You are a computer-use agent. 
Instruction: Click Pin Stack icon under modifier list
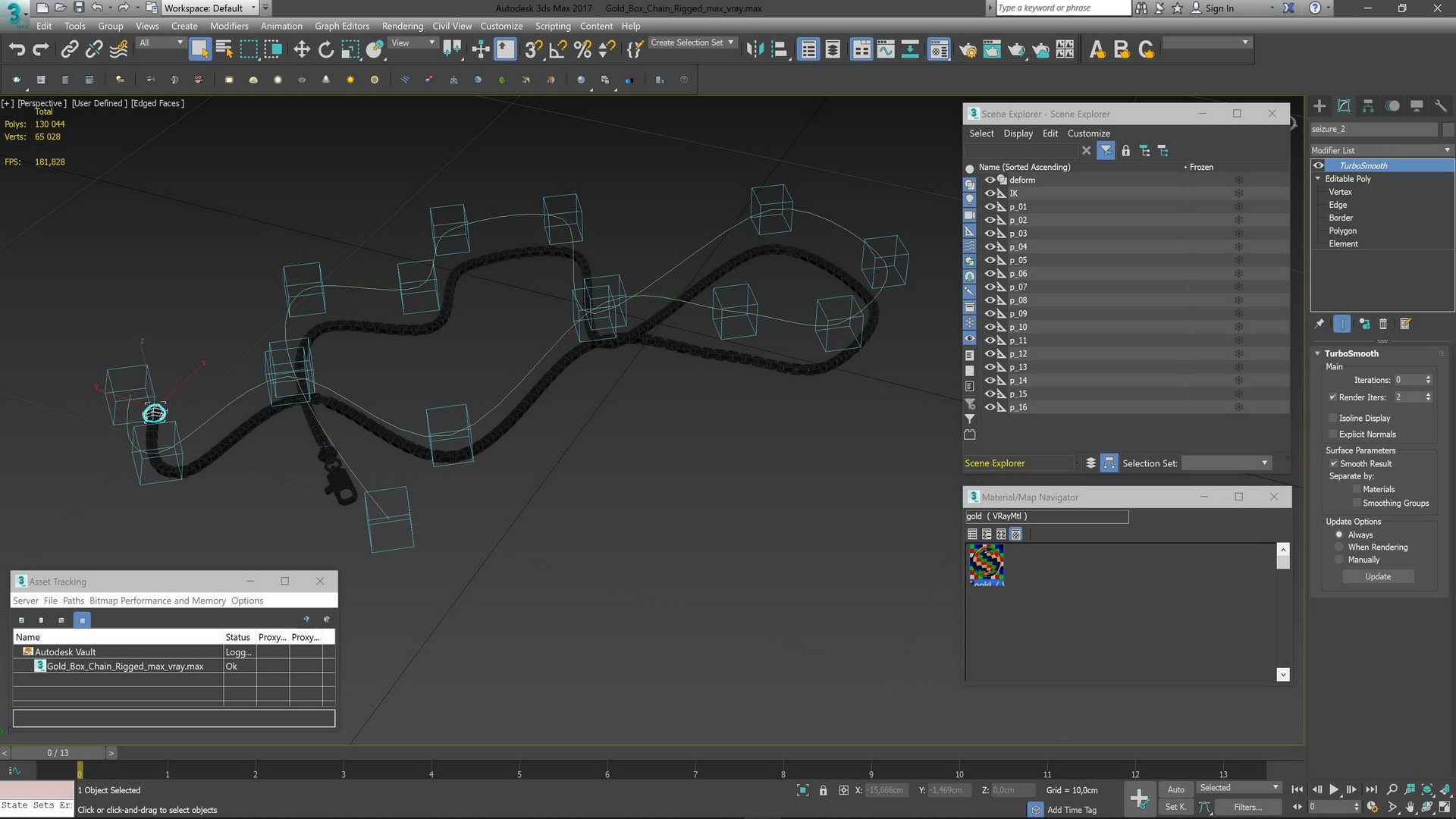(1319, 324)
